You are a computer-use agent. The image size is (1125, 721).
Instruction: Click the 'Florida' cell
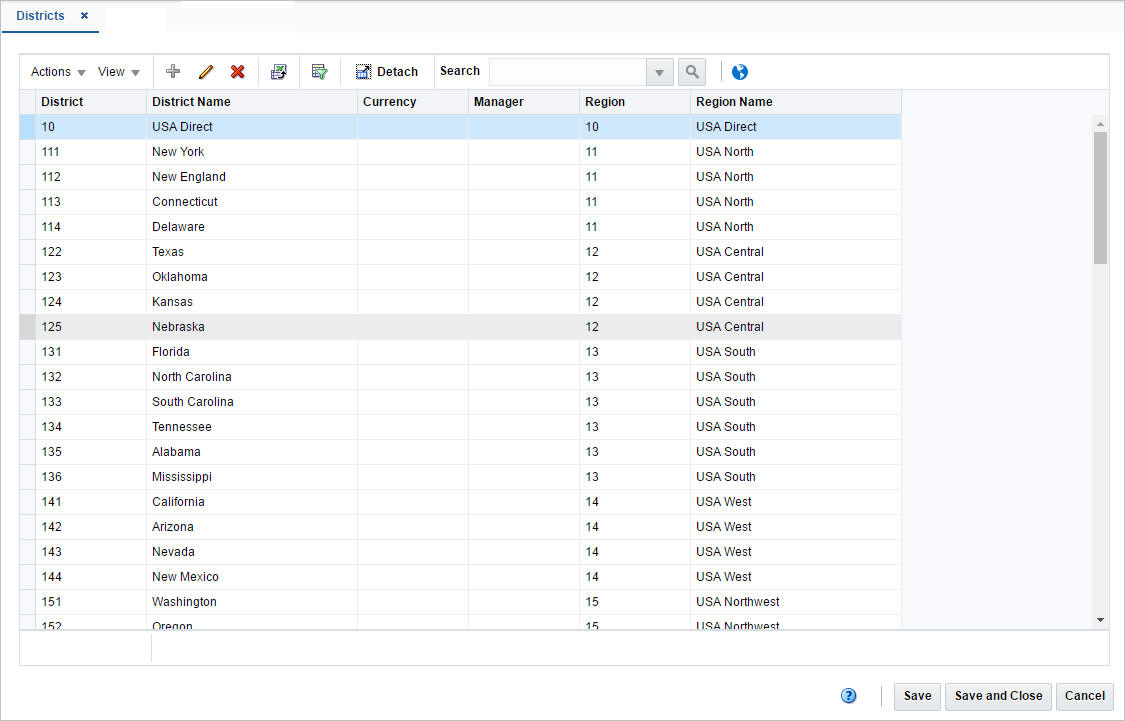pos(252,352)
